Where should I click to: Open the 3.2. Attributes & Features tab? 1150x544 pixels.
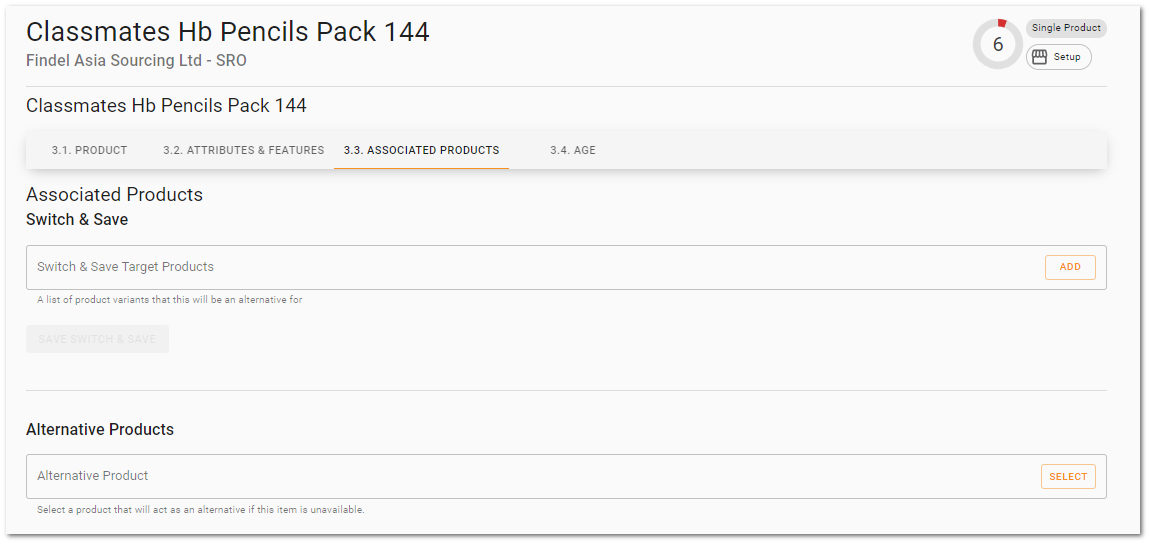tap(243, 150)
